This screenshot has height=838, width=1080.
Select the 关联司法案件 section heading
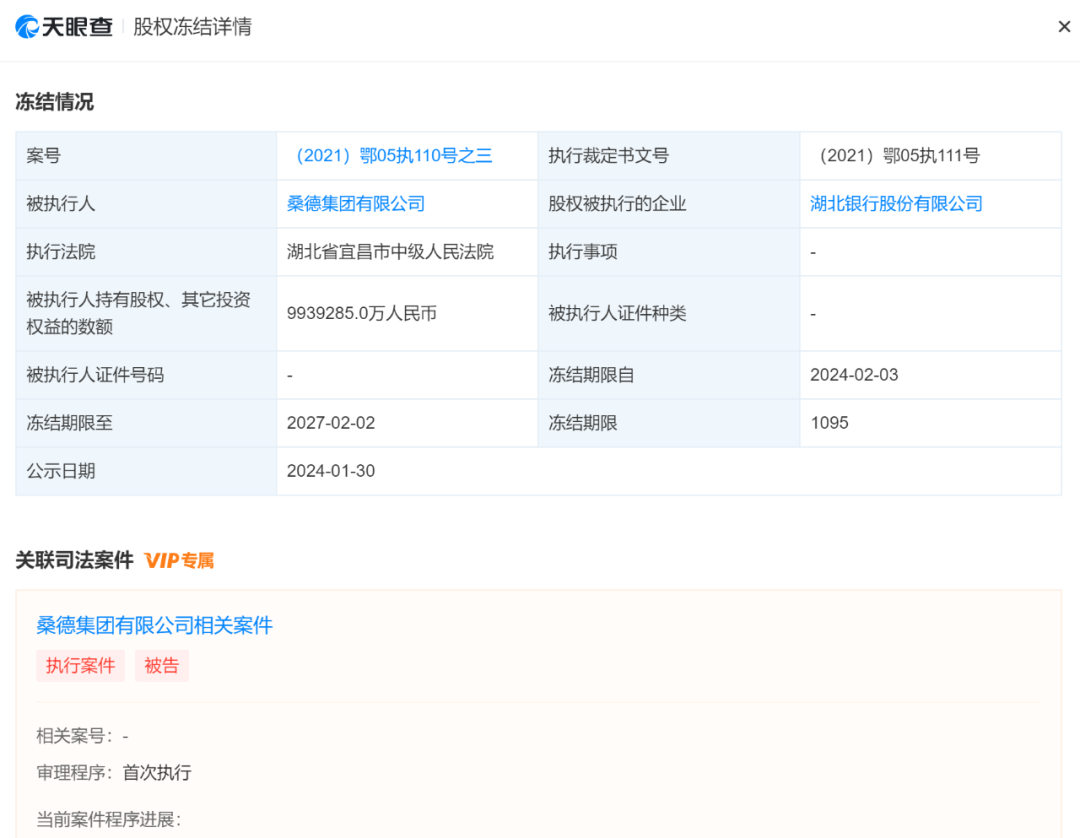[x=74, y=561]
